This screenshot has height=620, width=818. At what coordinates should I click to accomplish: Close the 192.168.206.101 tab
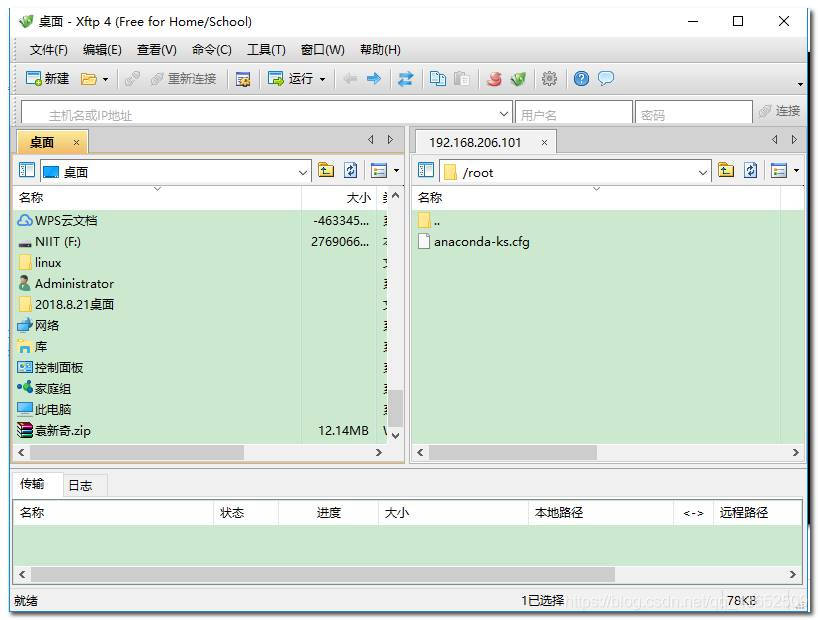544,142
